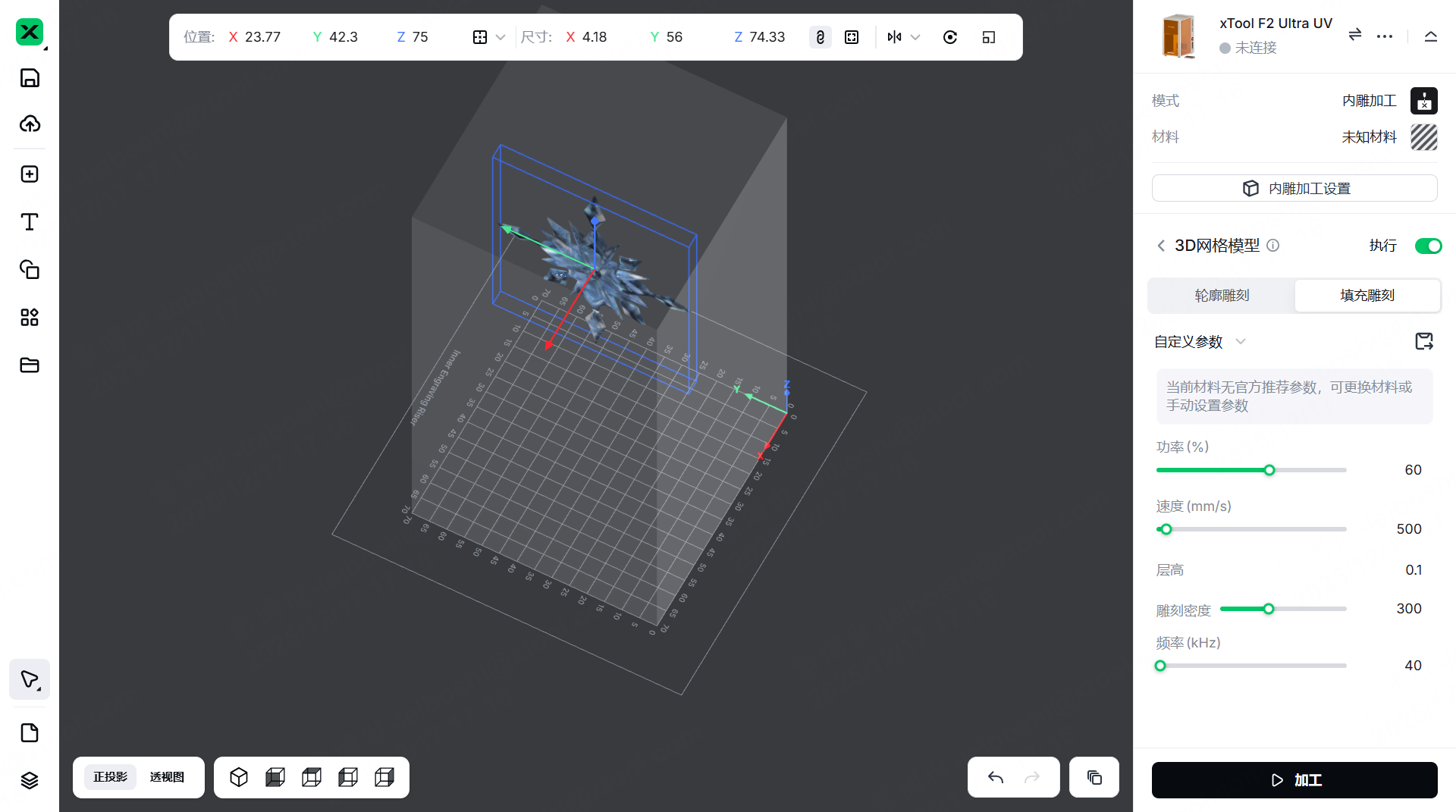This screenshot has height=812, width=1456.
Task: Select the Text tool
Action: click(x=29, y=221)
